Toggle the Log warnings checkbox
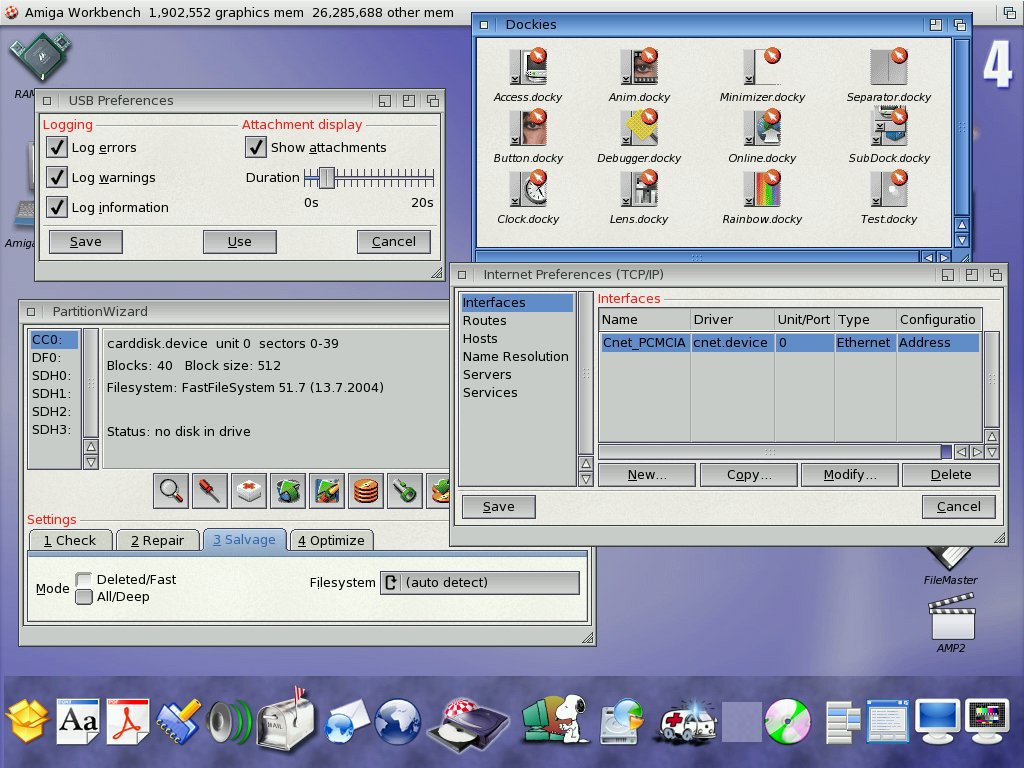Viewport: 1024px width, 768px height. [57, 177]
